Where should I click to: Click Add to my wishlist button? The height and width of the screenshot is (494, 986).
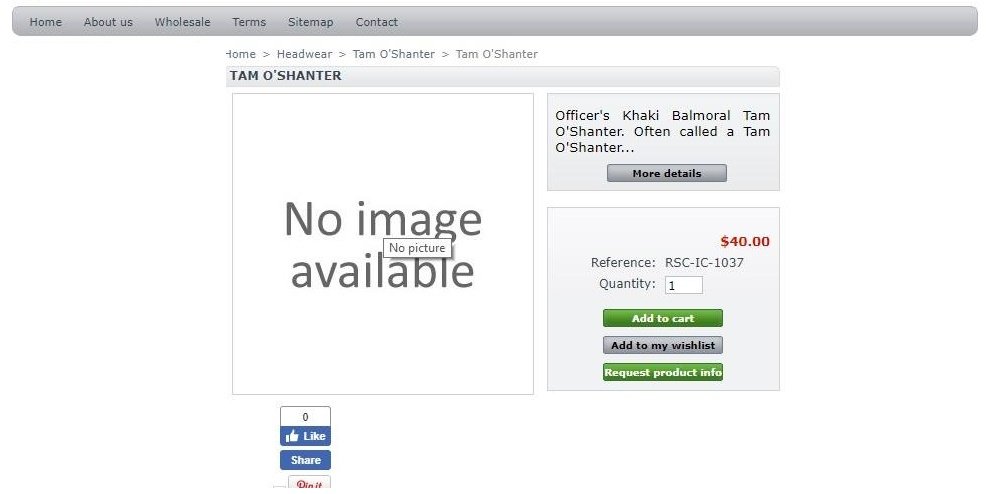tap(663, 345)
